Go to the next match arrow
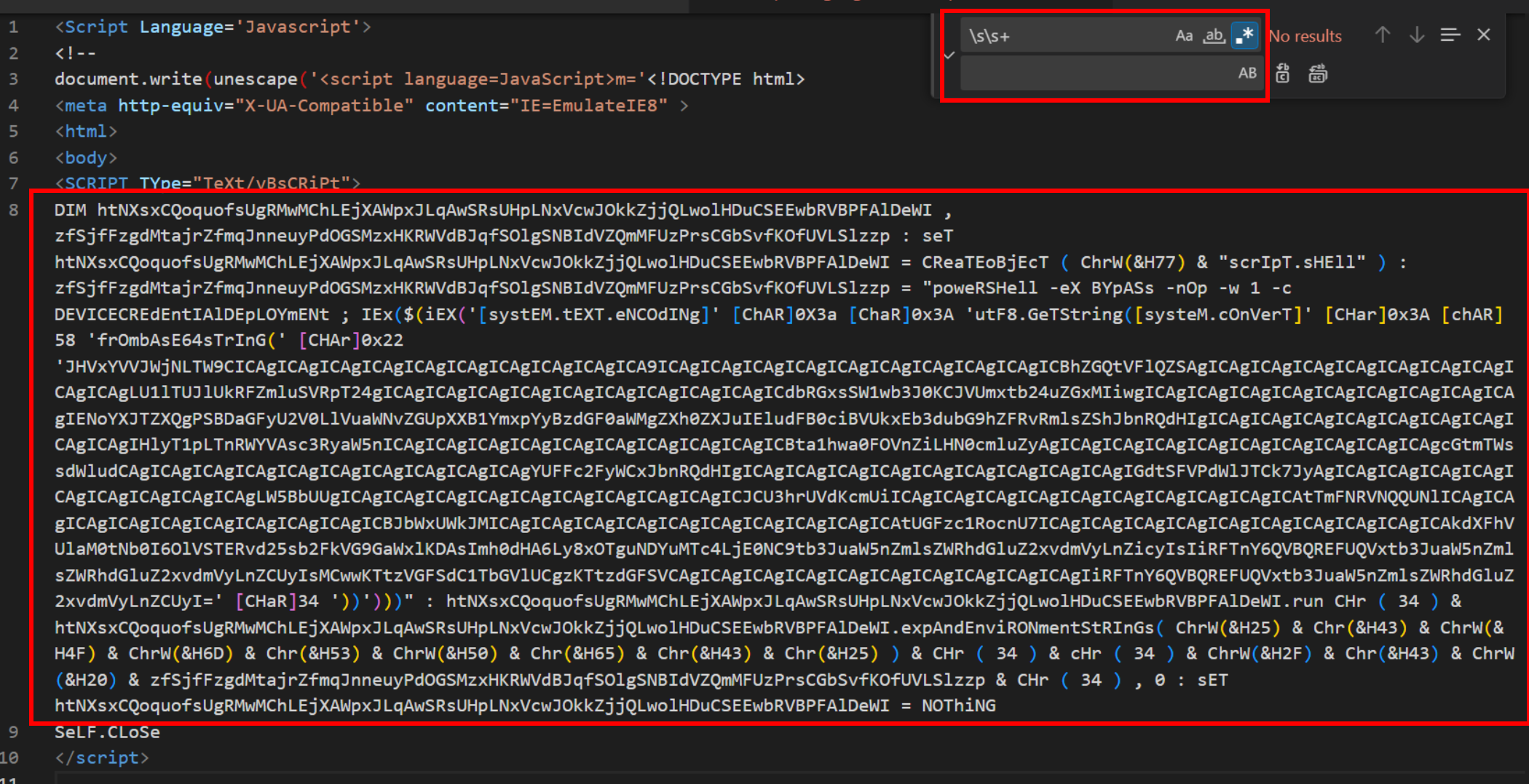1529x784 pixels. tap(1417, 35)
